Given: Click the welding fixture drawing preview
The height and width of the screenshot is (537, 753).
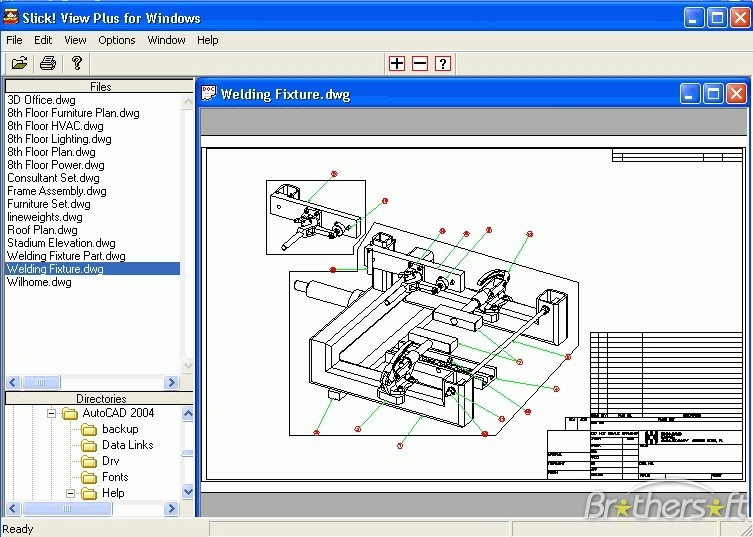Looking at the screenshot, I should [x=474, y=314].
